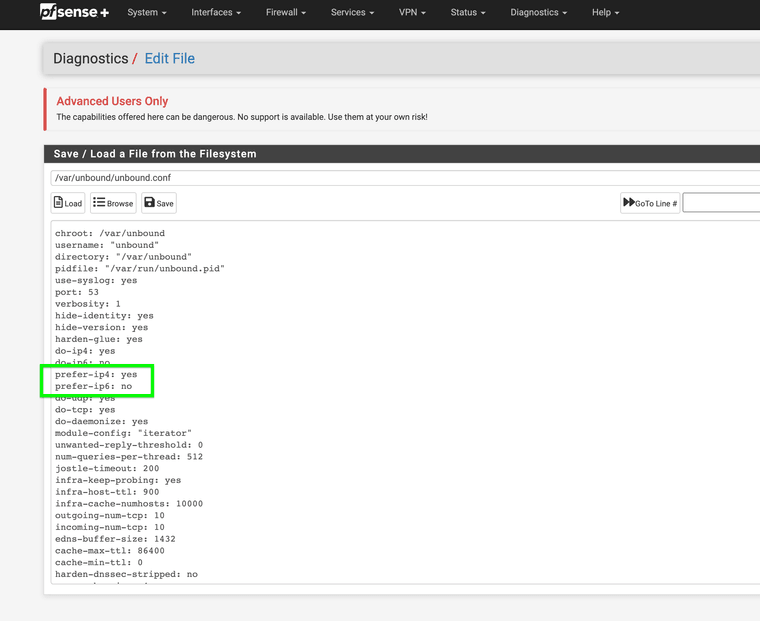Expand the Diagnostics dropdown menu
The width and height of the screenshot is (760, 621).
(538, 13)
